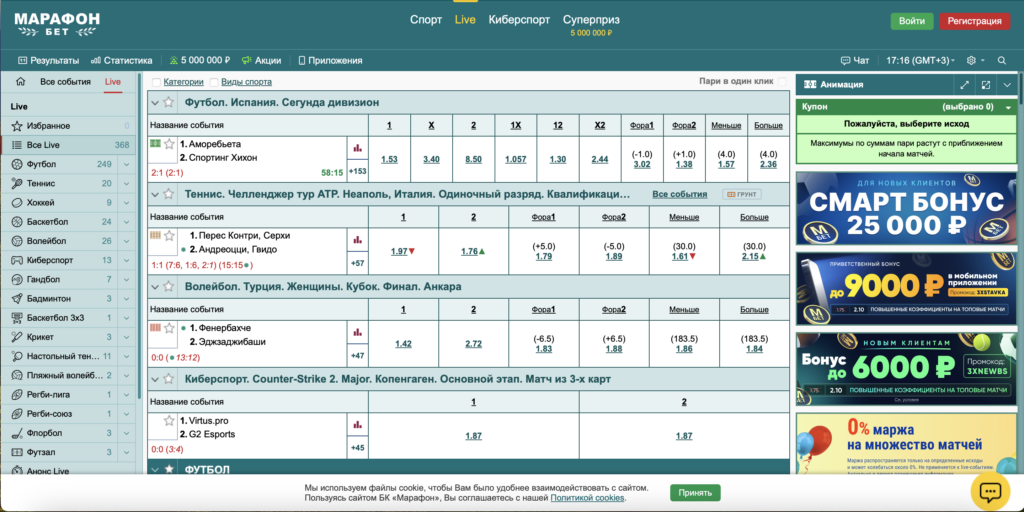
Task: Enable the Виды спорта checkbox
Action: 214,82
